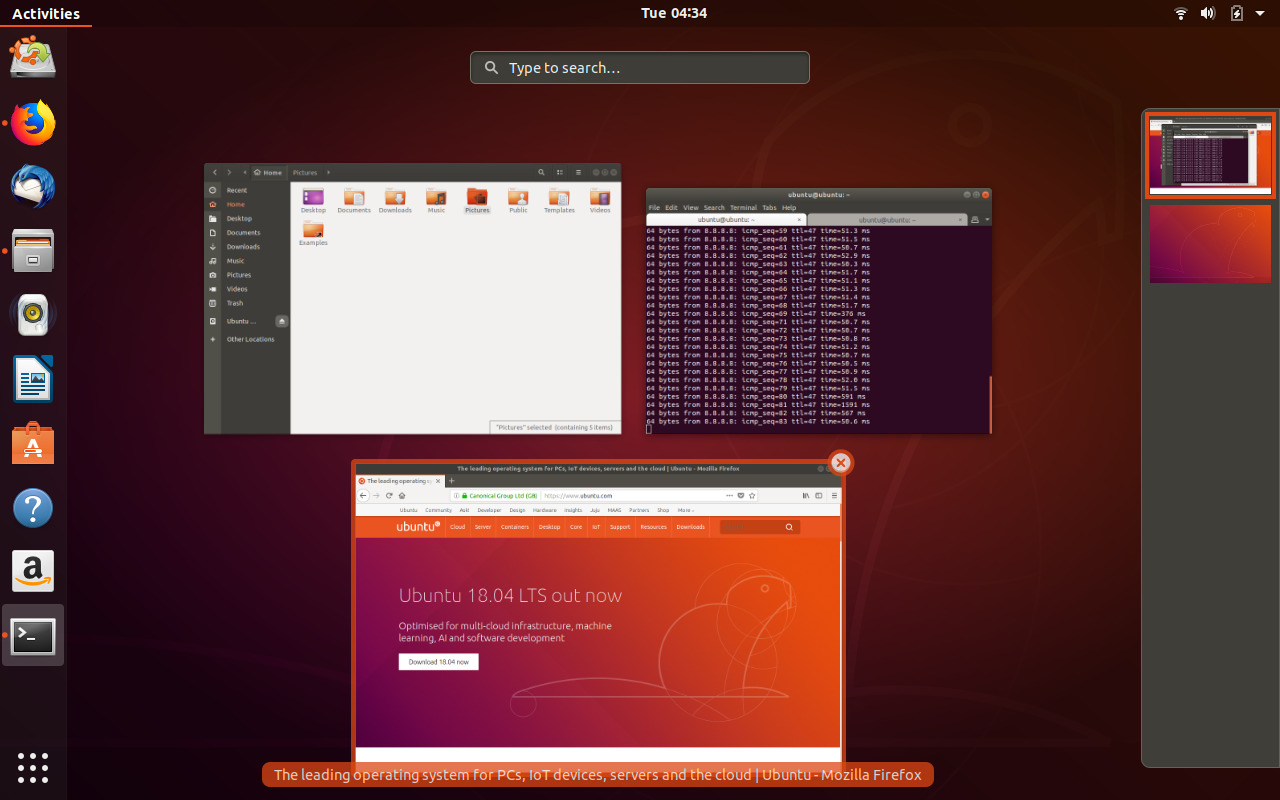Click the Firefox home button
This screenshot has width=1280, height=800.
[402, 496]
